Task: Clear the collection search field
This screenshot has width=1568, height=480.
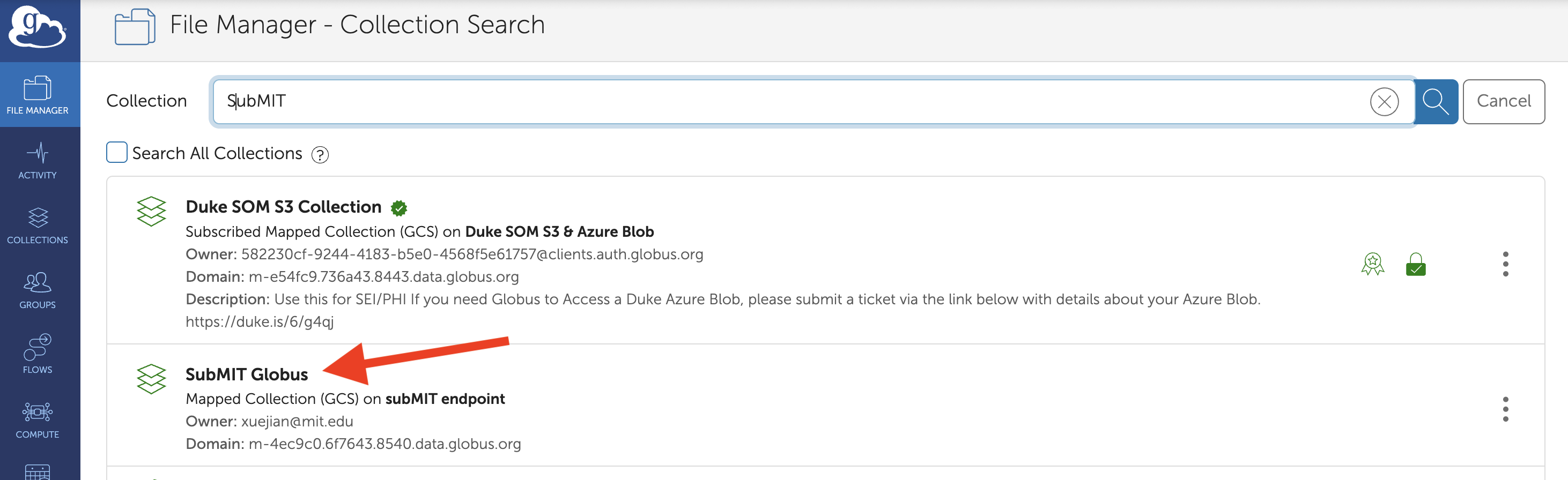Action: [1384, 102]
